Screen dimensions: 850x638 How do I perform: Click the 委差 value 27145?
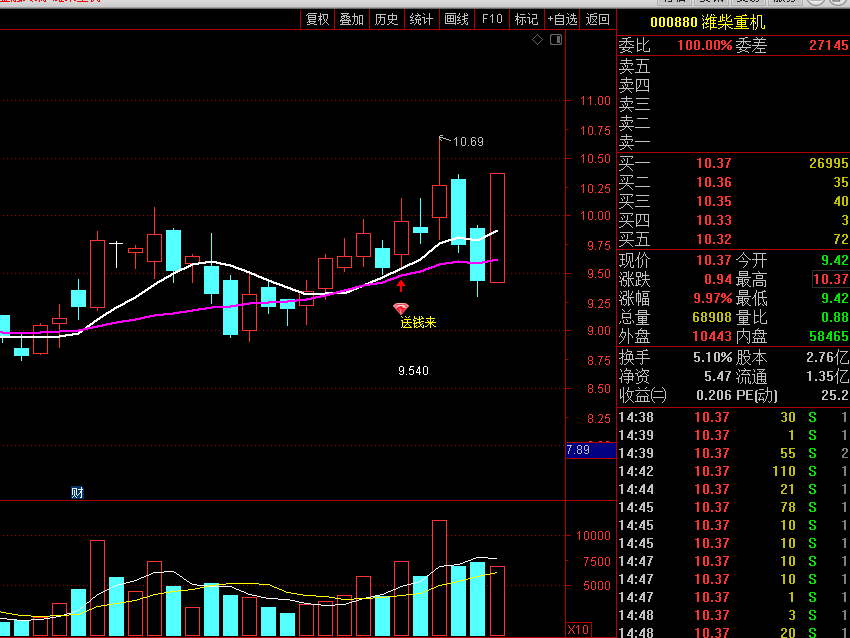(829, 46)
